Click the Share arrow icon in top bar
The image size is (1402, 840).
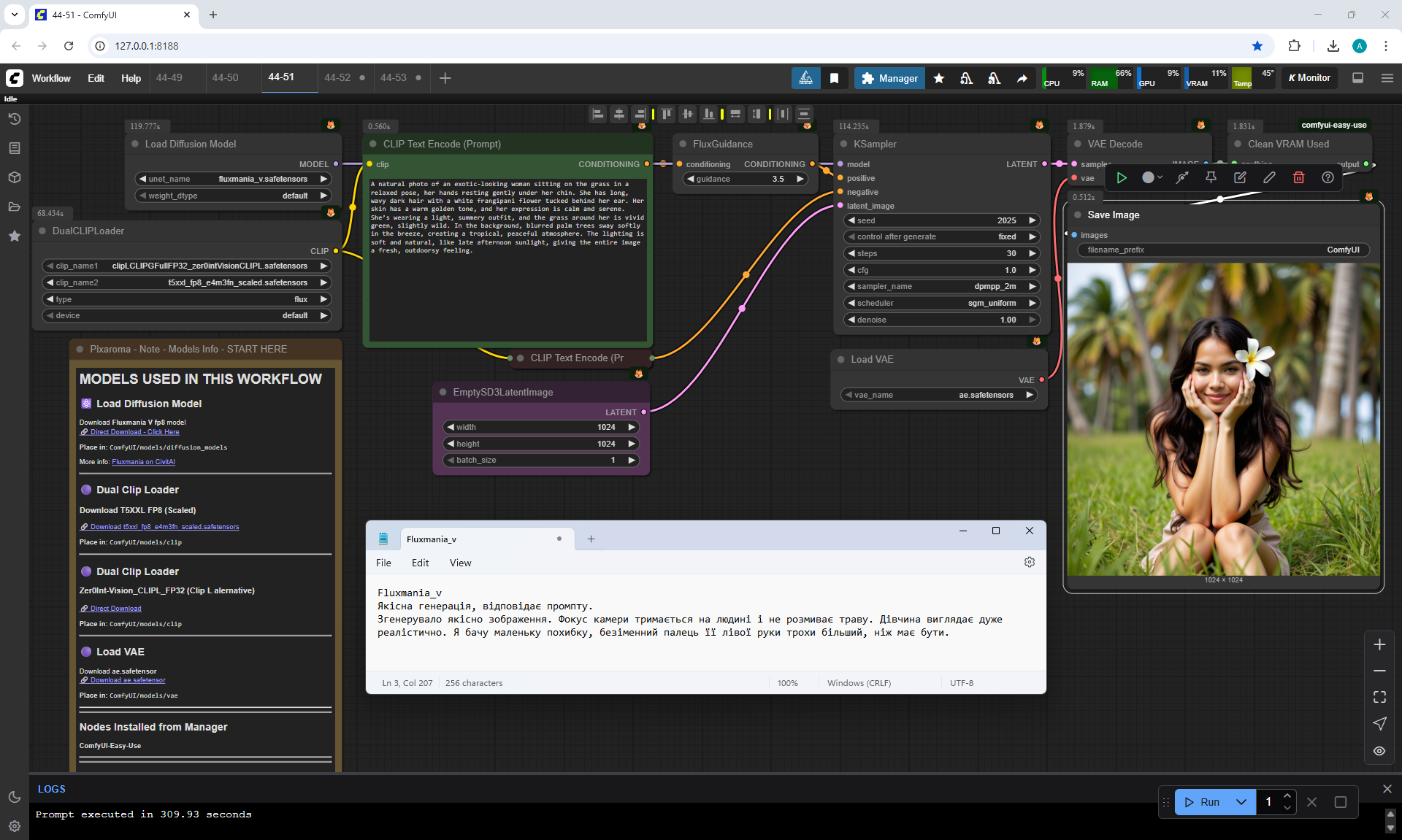point(1022,78)
